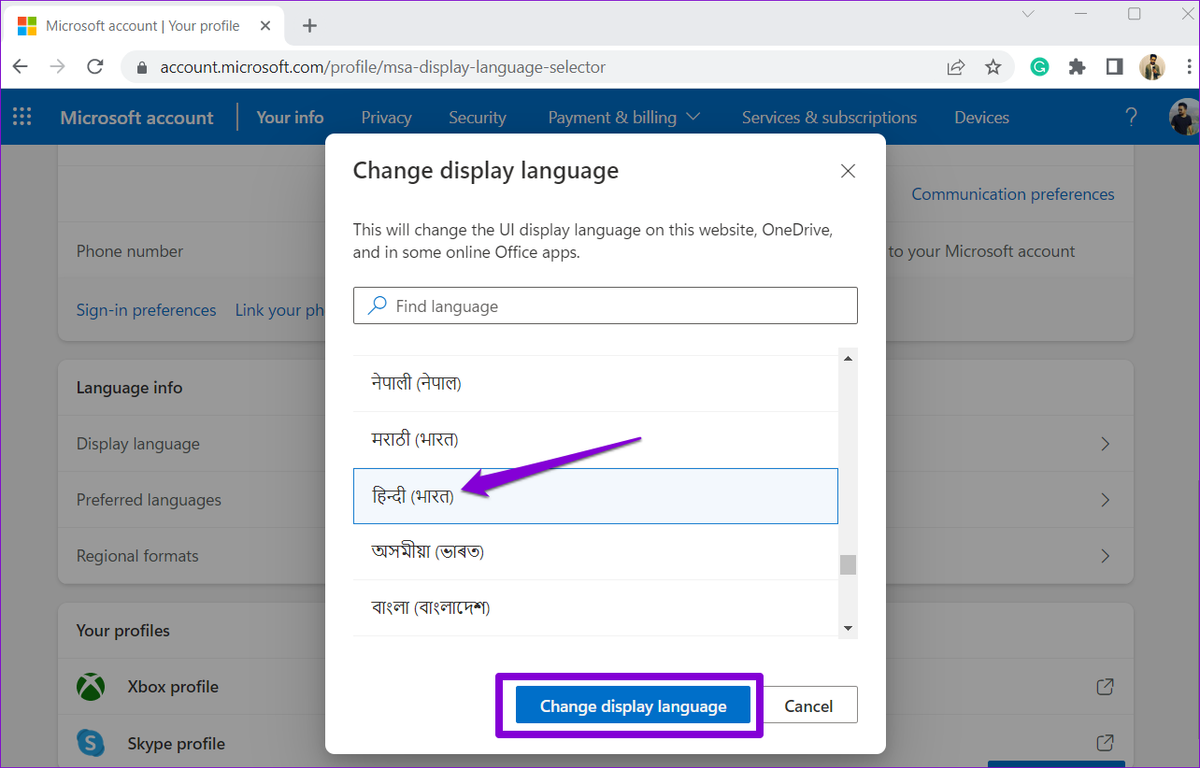Click the browser reload icon
This screenshot has height=768, width=1200.
(x=95, y=67)
